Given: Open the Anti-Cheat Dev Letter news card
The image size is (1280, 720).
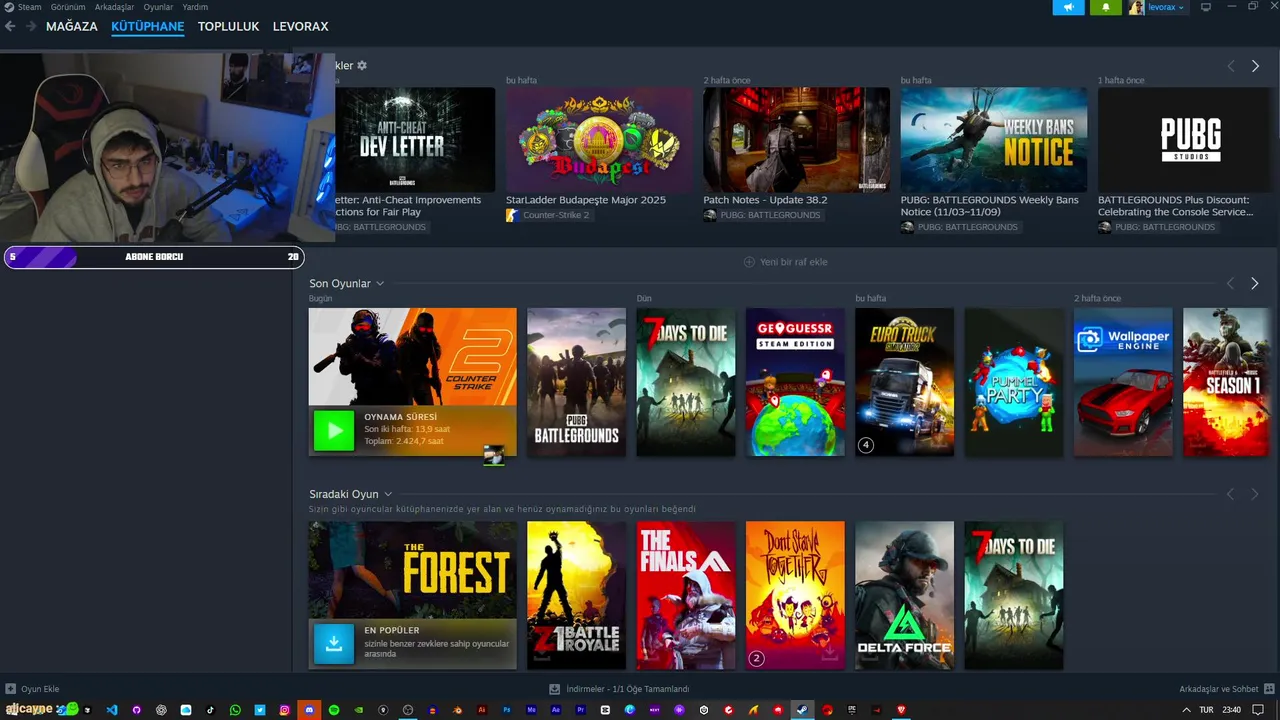Looking at the screenshot, I should [x=415, y=140].
